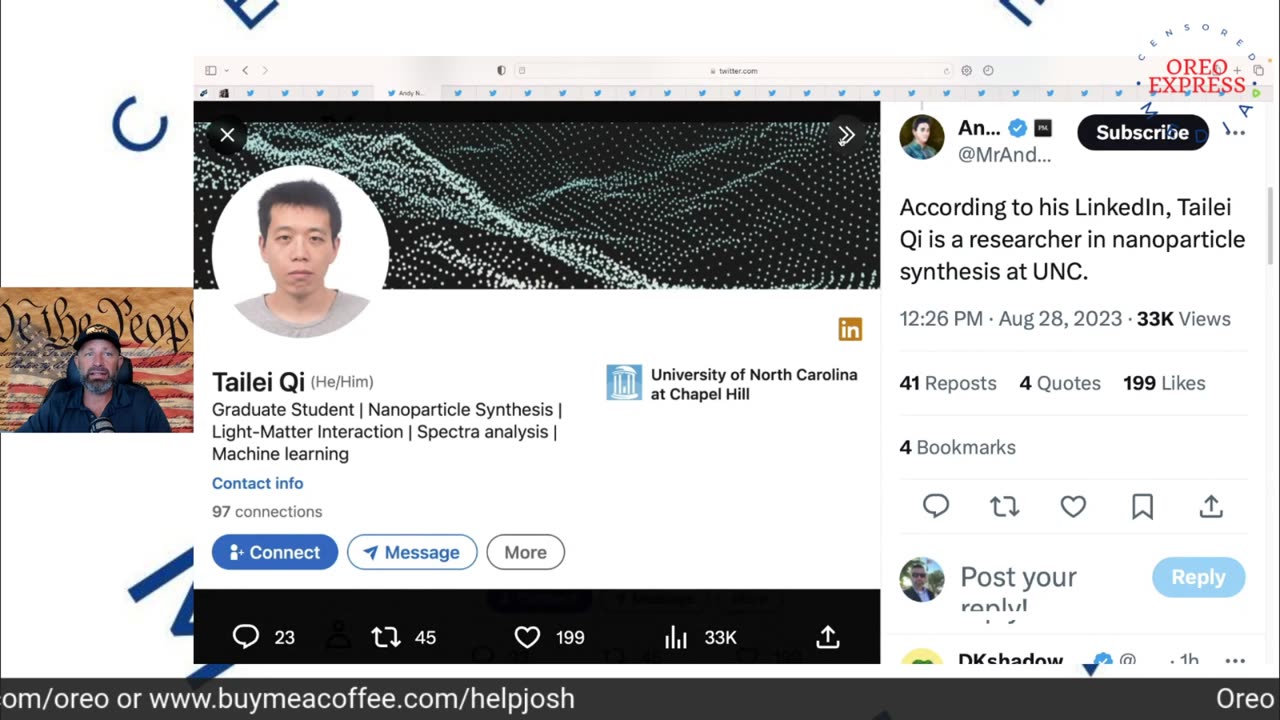This screenshot has height=720, width=1280.
Task: Click the Subscribe button
Action: [1142, 133]
